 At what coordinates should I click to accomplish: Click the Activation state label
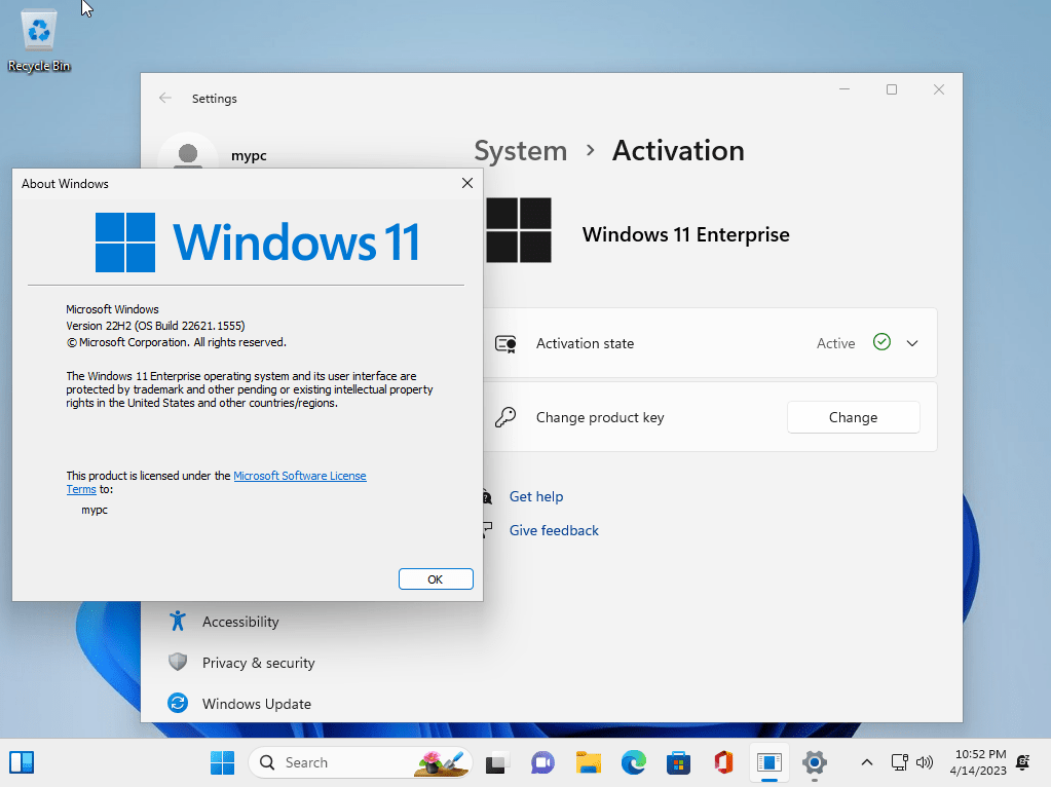(585, 344)
